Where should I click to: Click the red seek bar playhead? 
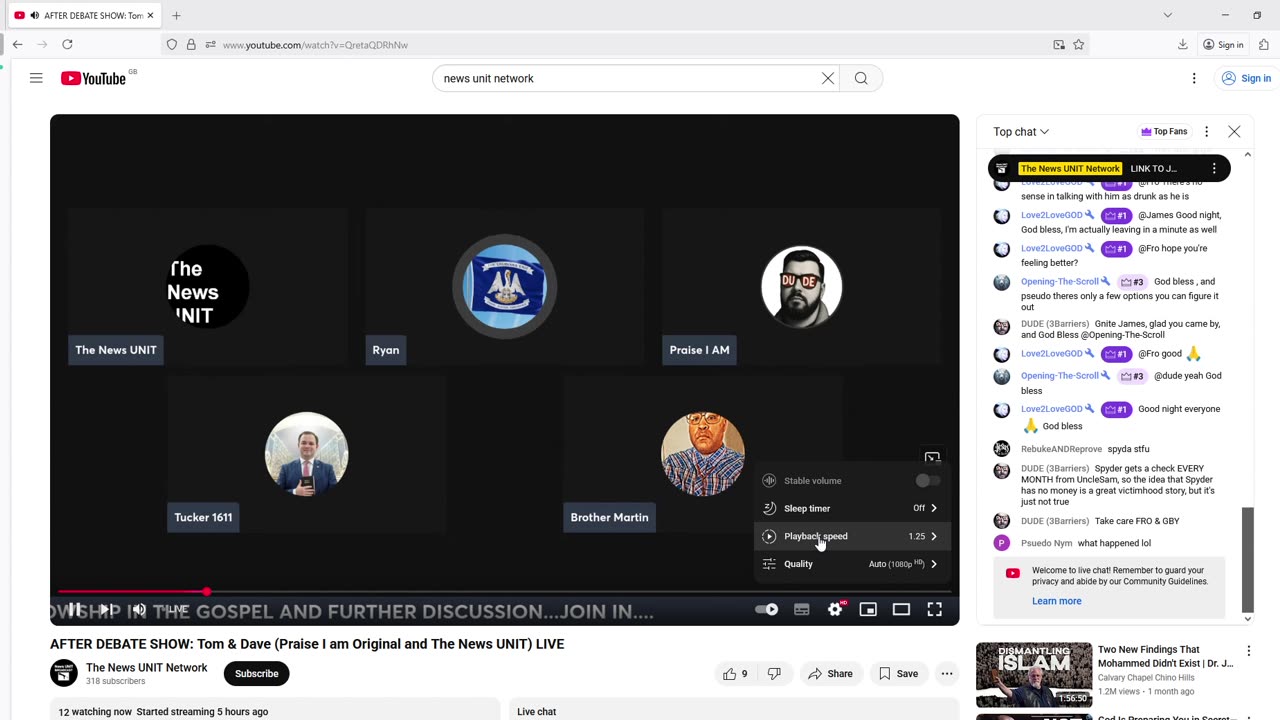click(x=206, y=592)
